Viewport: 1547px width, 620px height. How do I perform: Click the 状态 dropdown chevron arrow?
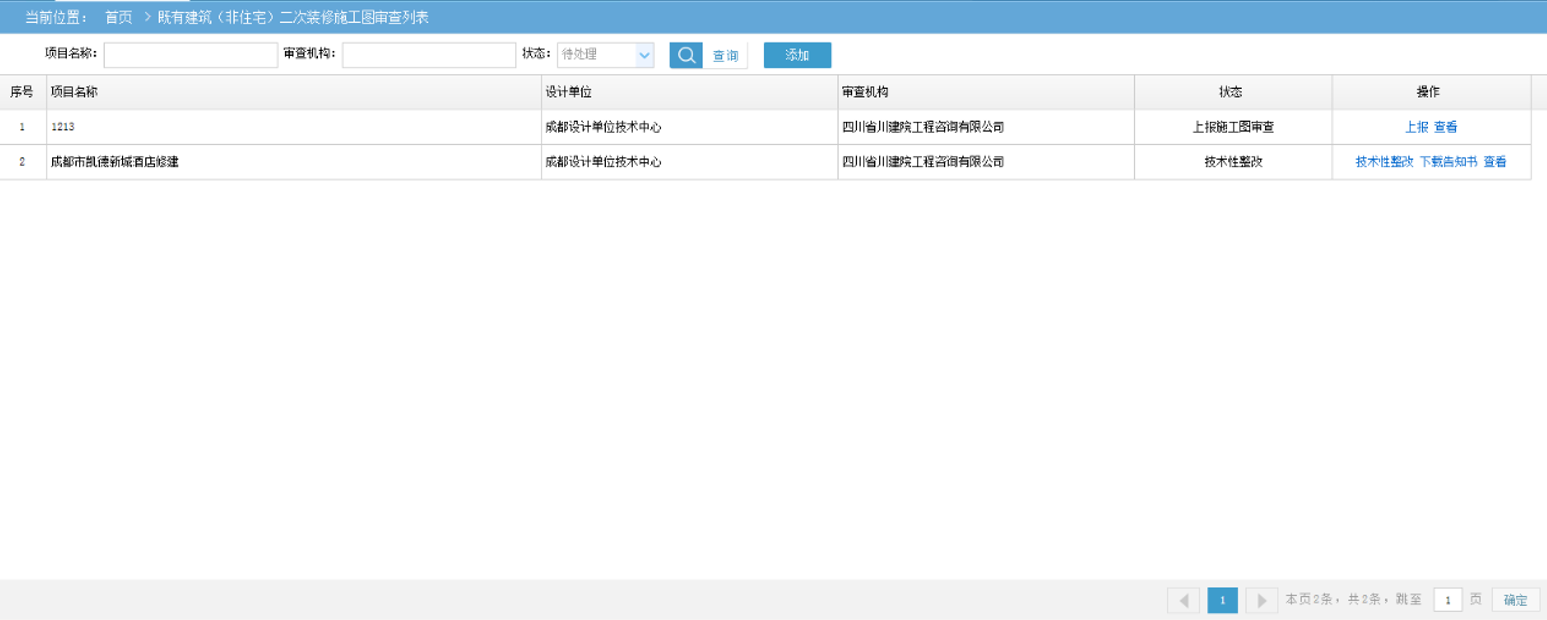(x=646, y=55)
